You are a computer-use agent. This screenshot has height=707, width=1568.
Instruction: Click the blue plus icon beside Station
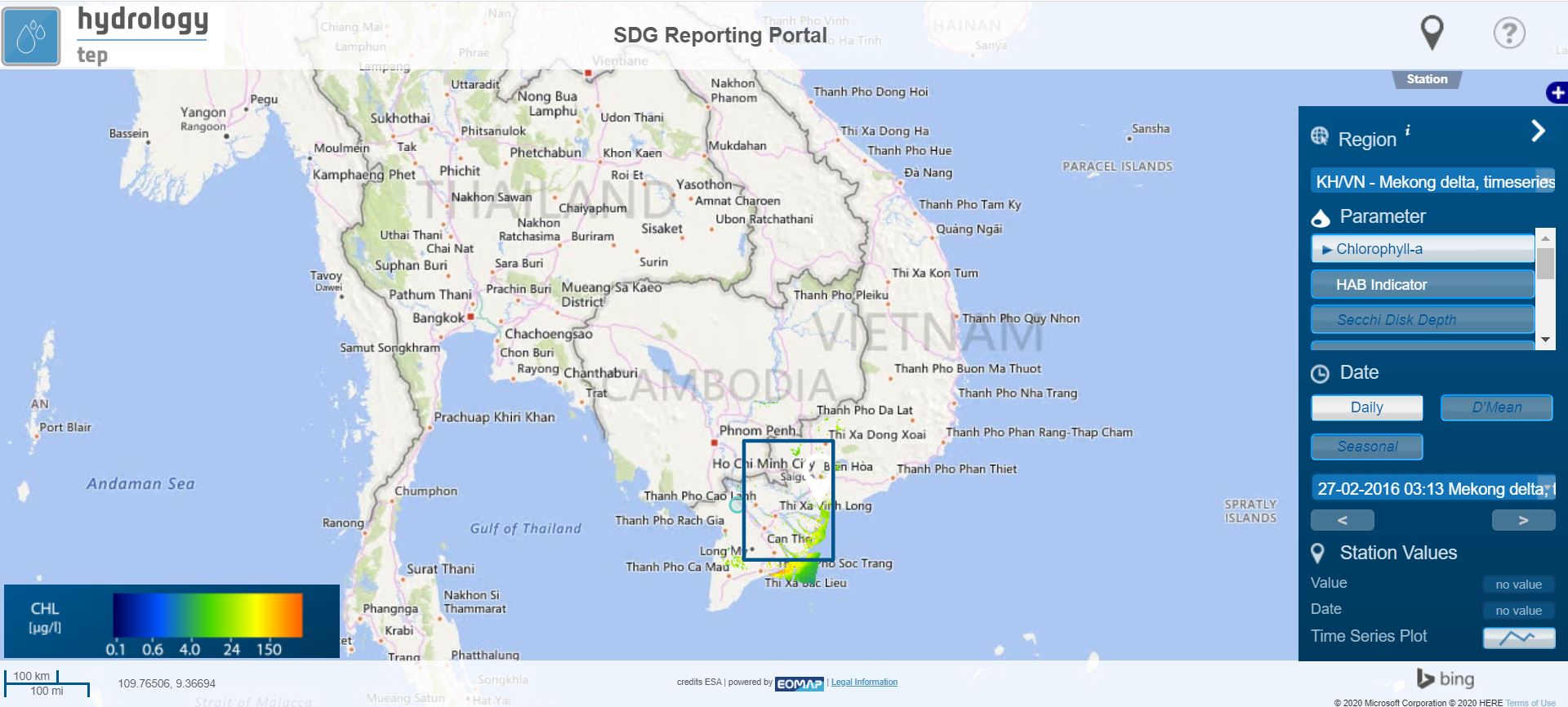(1557, 93)
